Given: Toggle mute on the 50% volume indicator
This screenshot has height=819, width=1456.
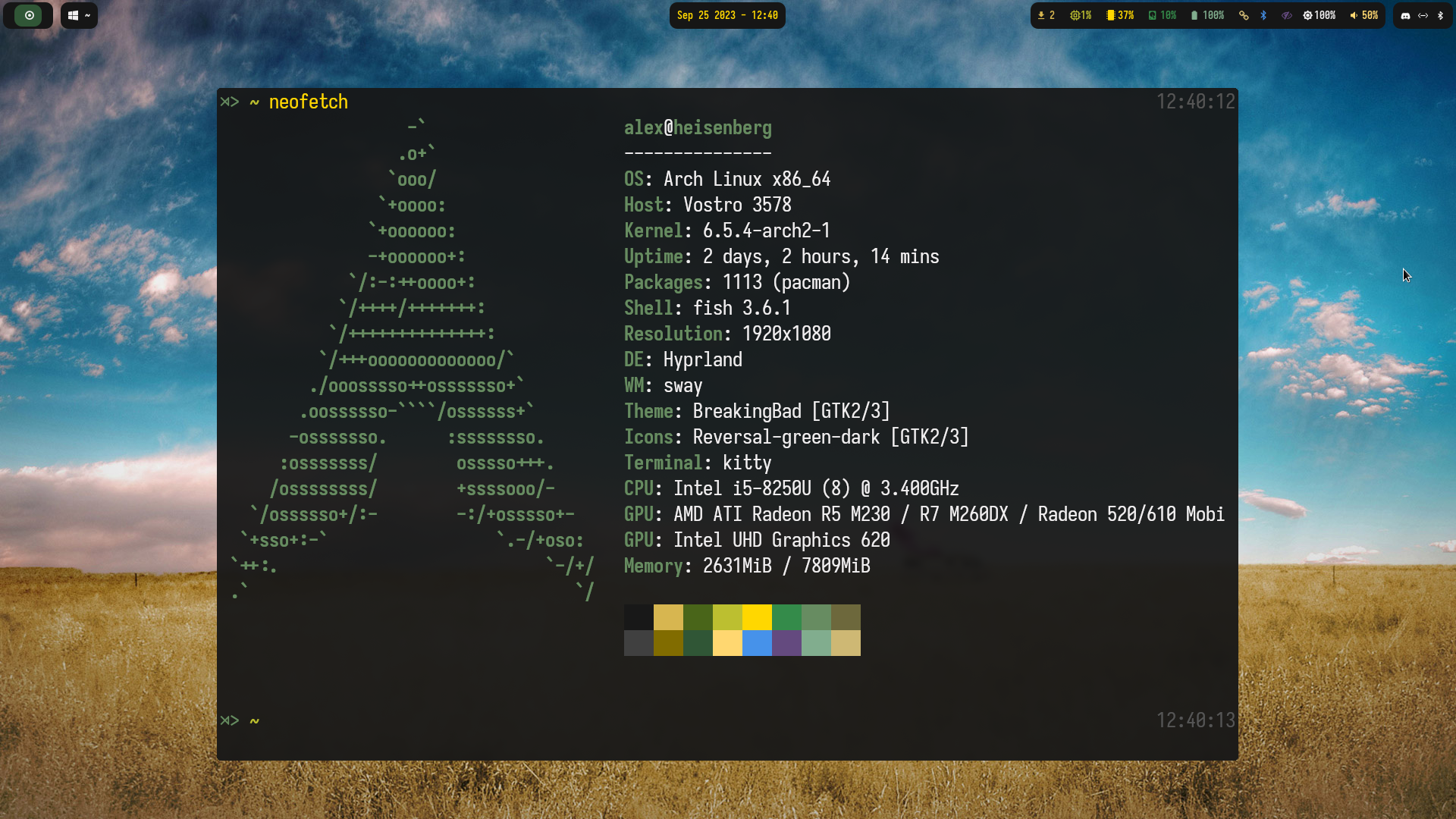Looking at the screenshot, I should coord(1363,15).
